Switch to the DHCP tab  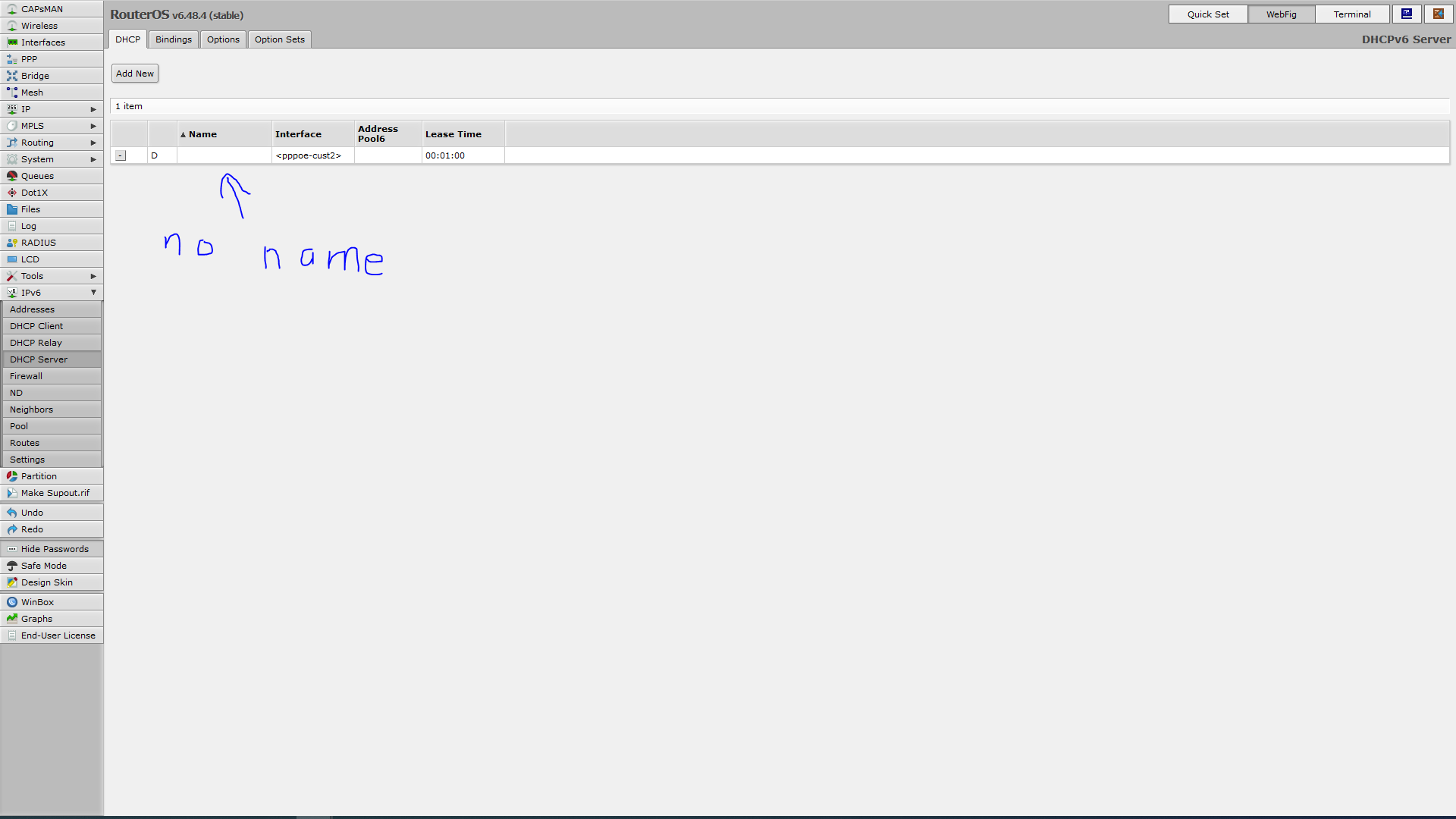pos(127,39)
